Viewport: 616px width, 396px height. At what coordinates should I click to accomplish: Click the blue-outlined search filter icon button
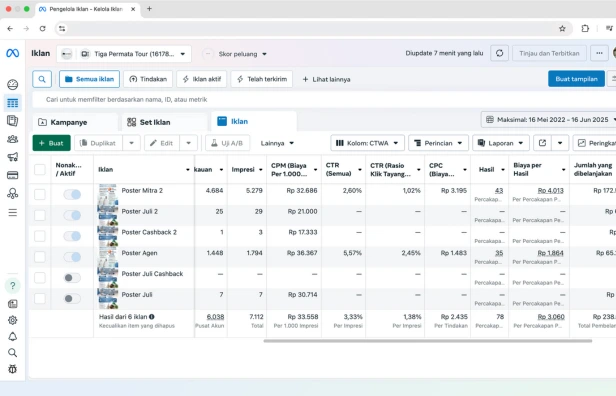pyautogui.click(x=42, y=79)
